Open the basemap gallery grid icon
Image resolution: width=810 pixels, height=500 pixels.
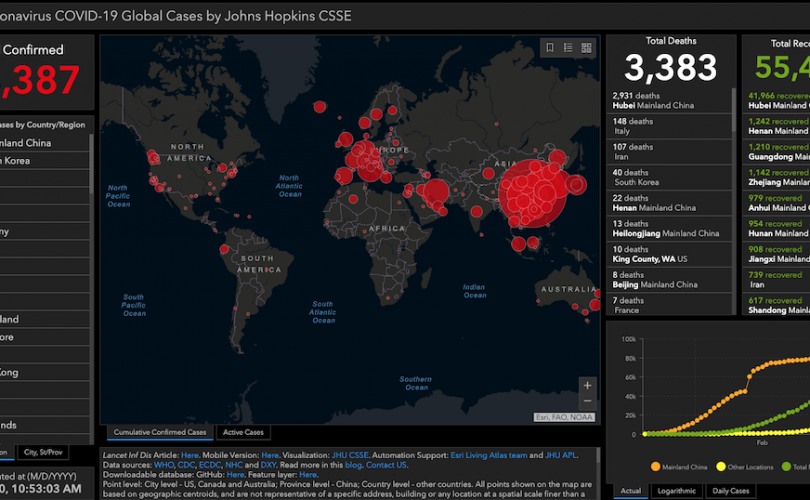coord(585,47)
